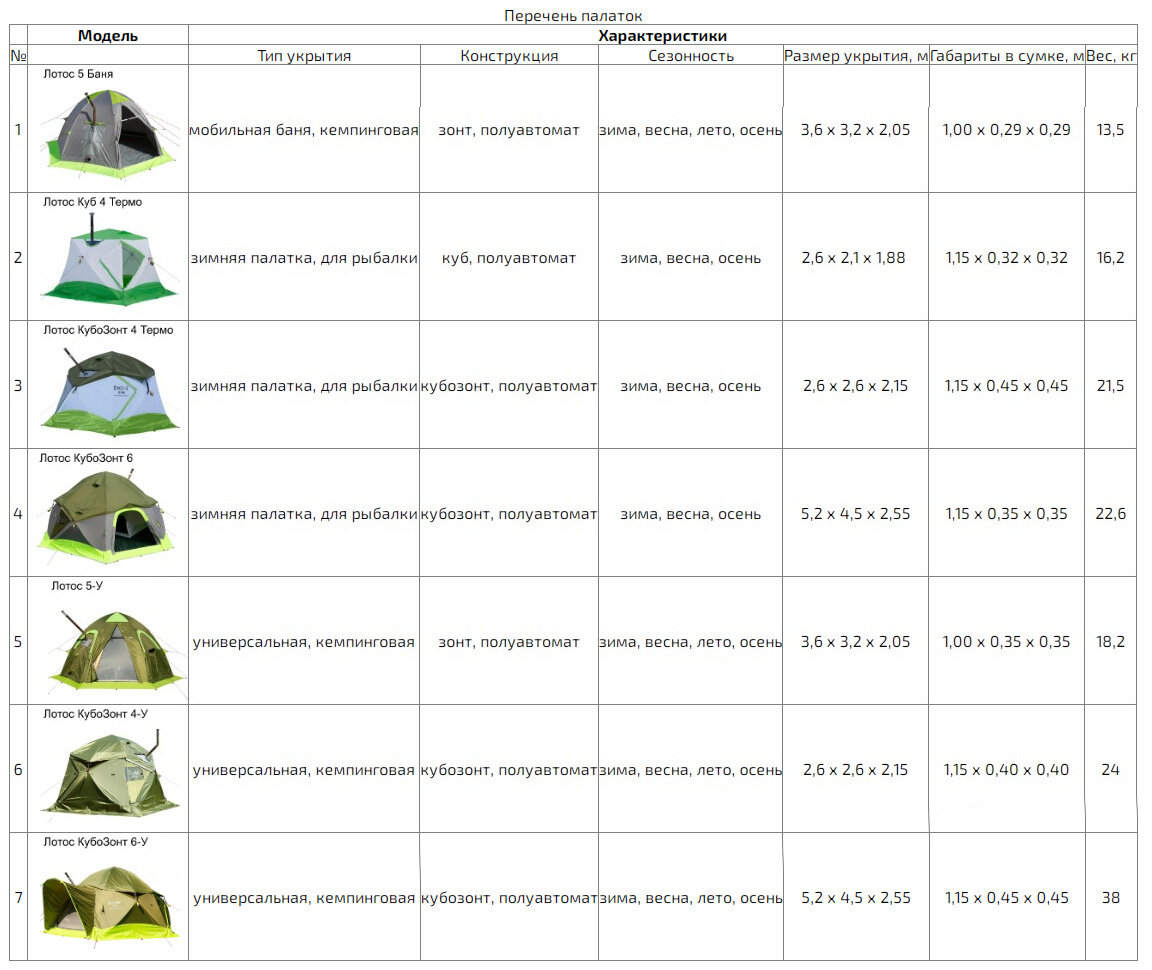Select weight value '38'

(1111, 897)
